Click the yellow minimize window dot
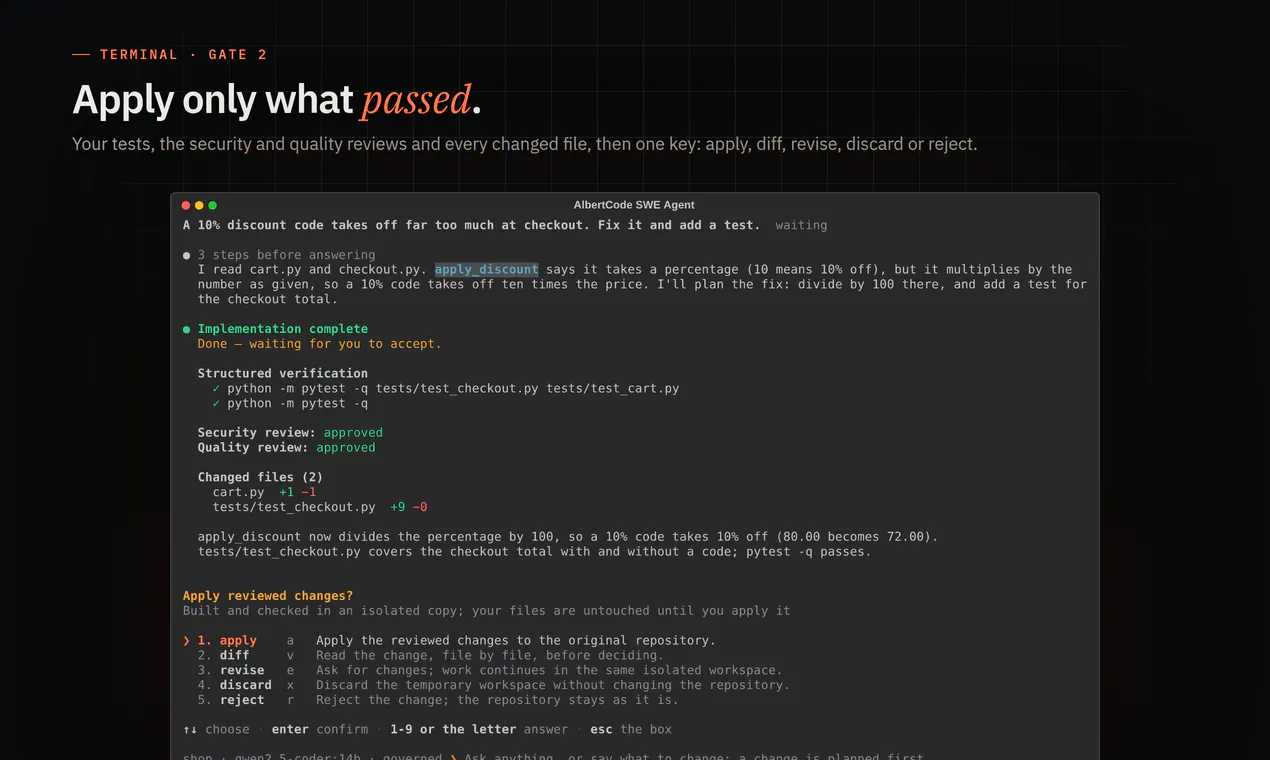 point(199,205)
